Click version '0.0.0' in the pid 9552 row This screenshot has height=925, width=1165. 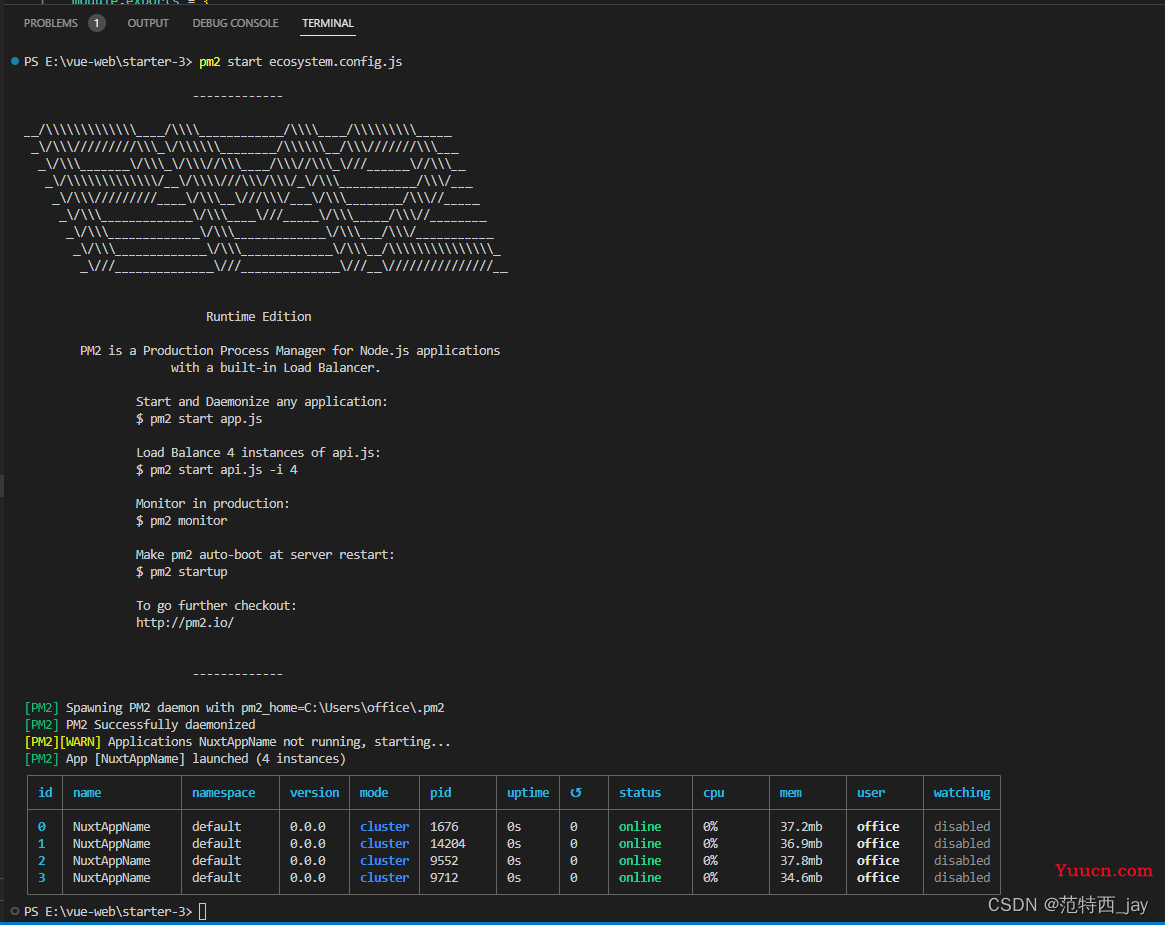(x=308, y=860)
